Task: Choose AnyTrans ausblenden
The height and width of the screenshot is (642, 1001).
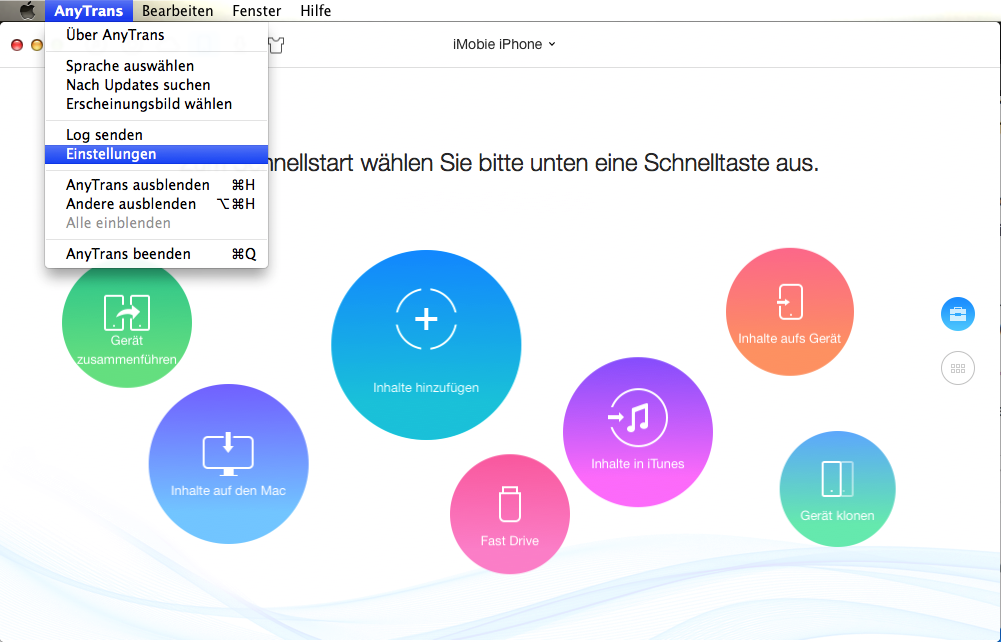Action: (156, 185)
